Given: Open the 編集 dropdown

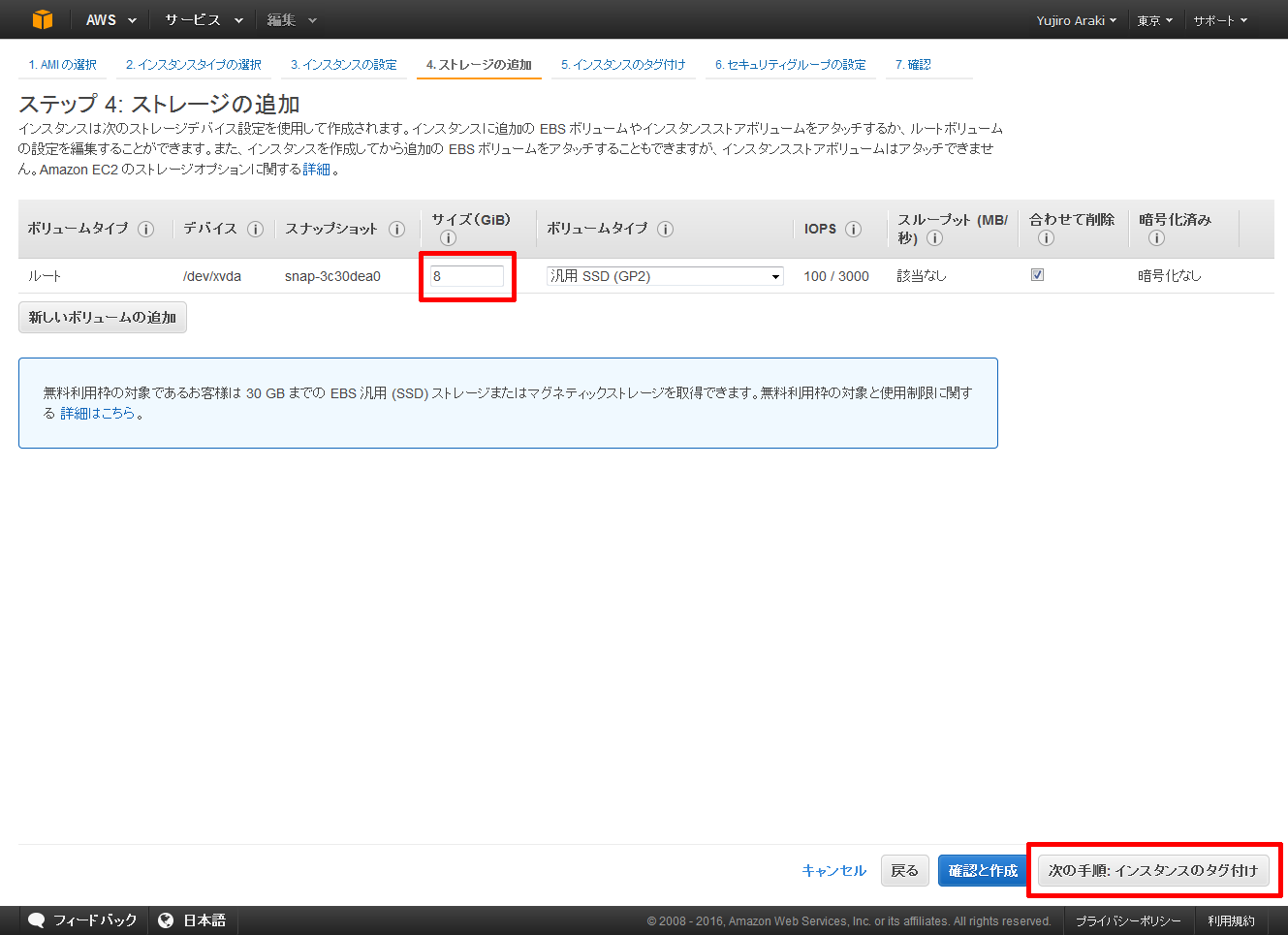Looking at the screenshot, I should point(292,19).
